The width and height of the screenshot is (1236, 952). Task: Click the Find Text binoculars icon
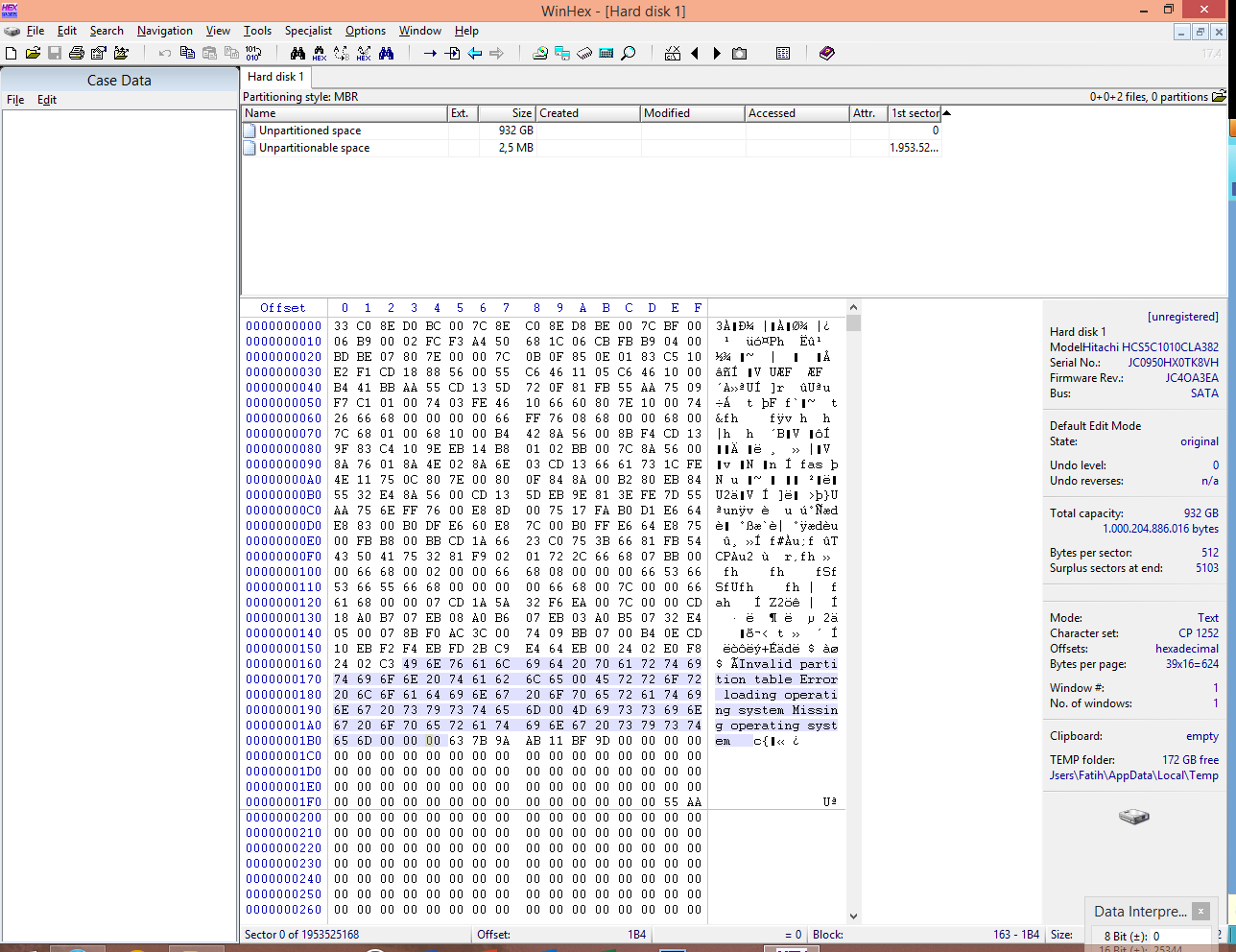297,54
